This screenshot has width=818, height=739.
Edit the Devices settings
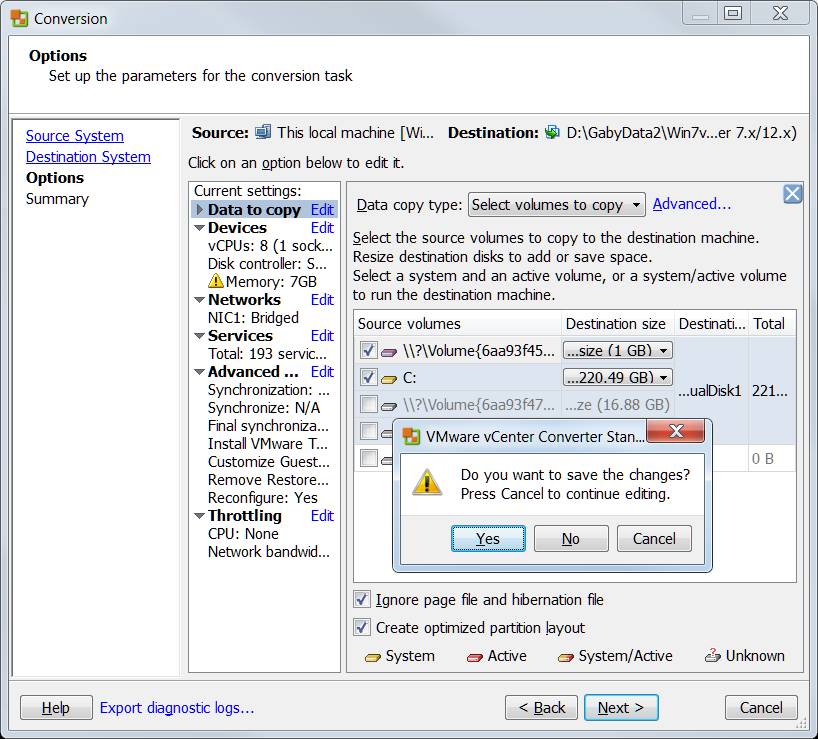pos(322,228)
